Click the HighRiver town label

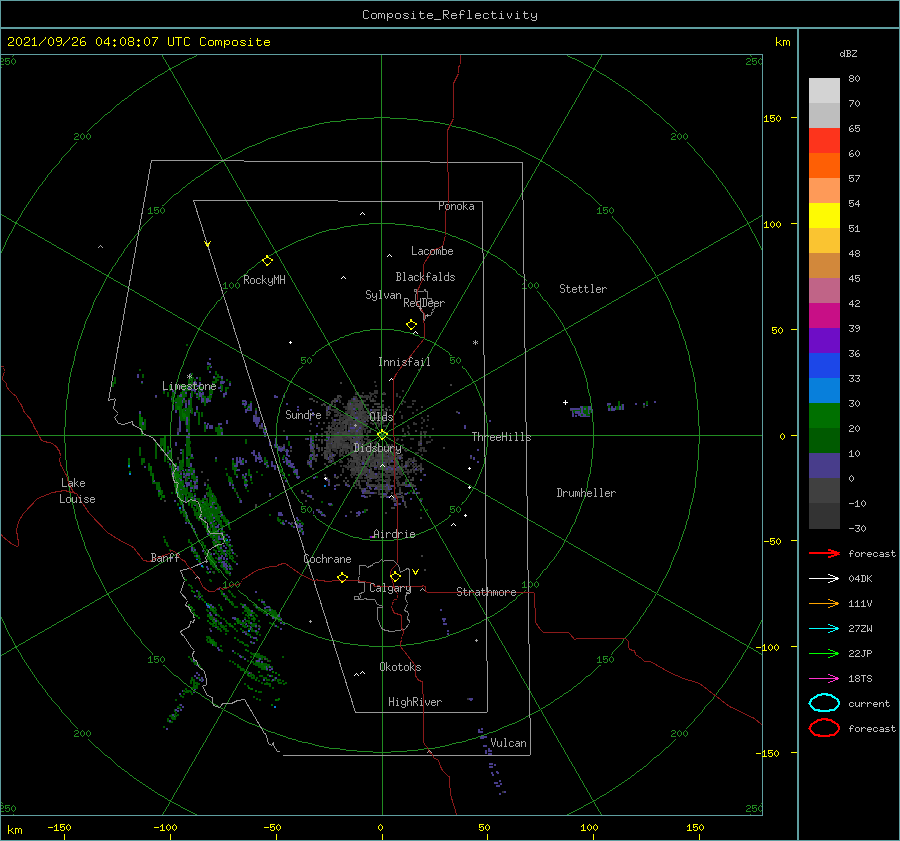415,702
